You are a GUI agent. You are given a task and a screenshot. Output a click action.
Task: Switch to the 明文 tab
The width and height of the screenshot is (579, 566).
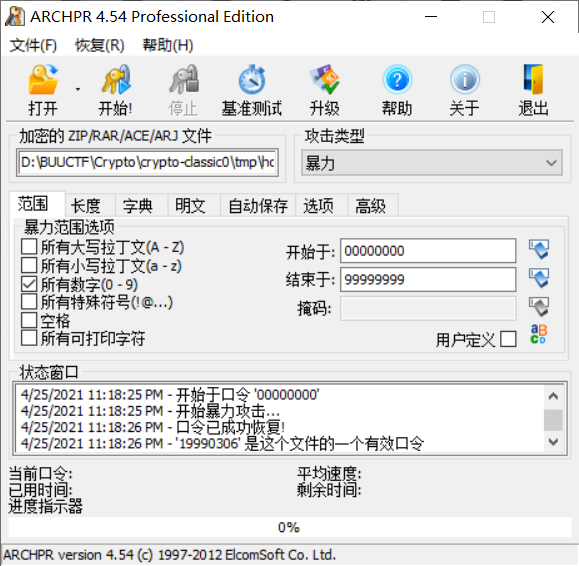[x=194, y=206]
